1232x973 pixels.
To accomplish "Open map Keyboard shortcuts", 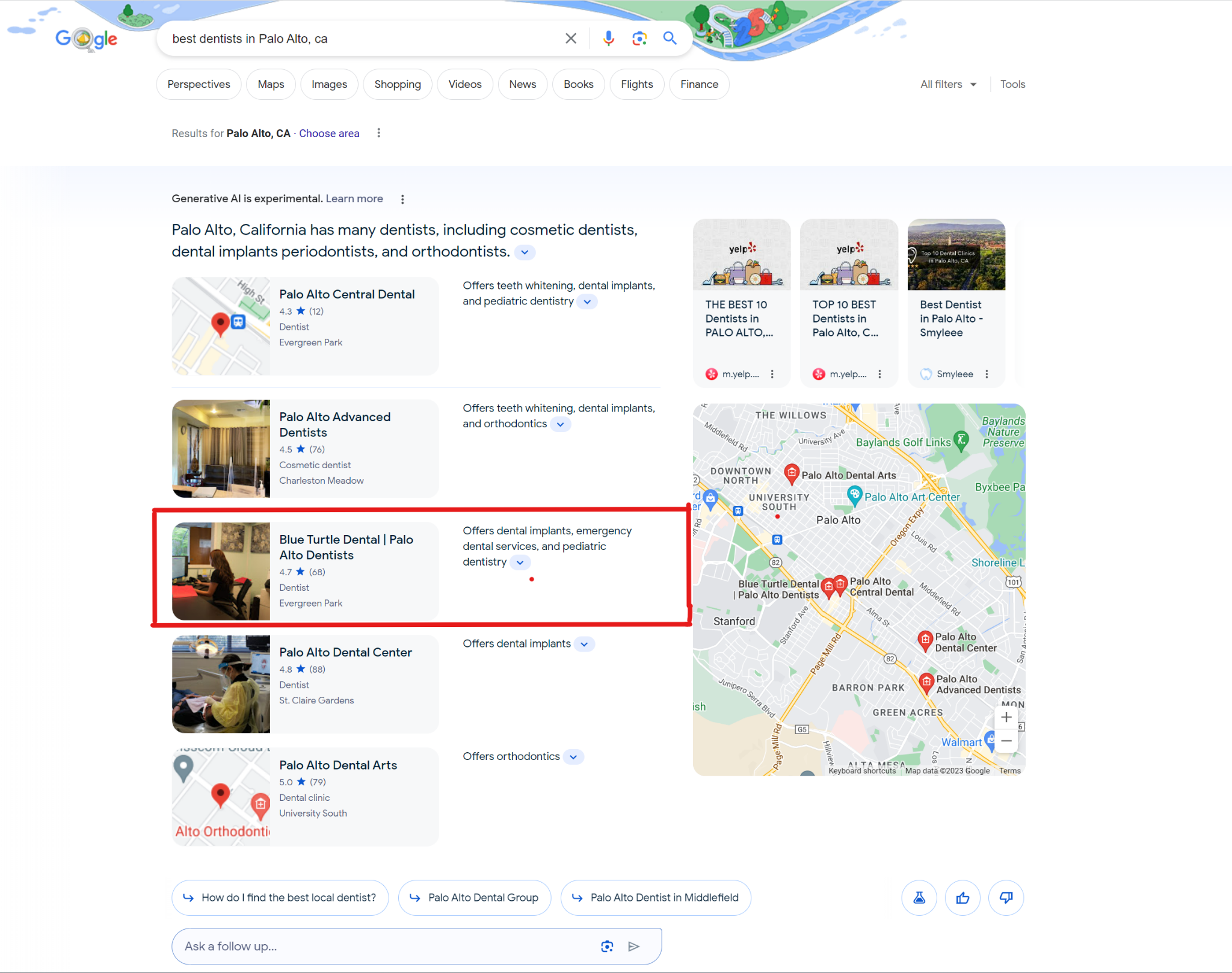I will (862, 771).
